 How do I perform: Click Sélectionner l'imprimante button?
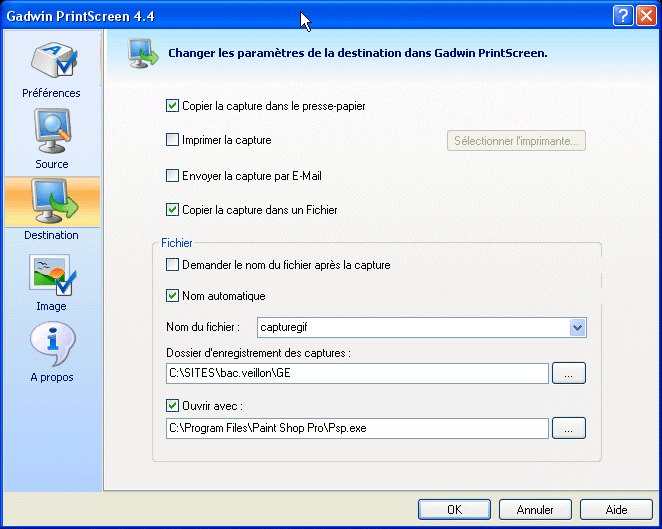pos(516,141)
